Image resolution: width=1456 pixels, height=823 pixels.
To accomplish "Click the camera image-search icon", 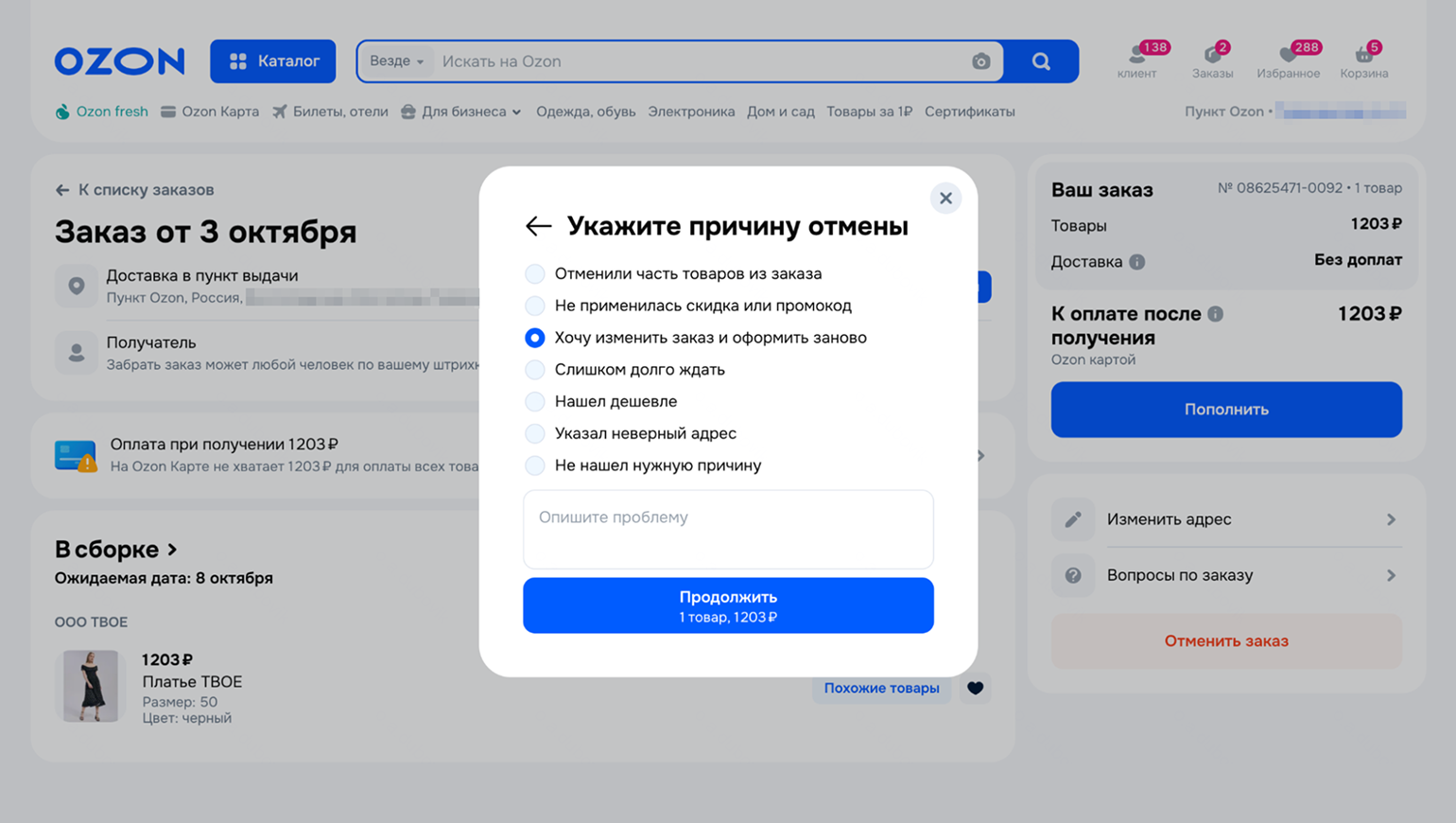I will (980, 61).
